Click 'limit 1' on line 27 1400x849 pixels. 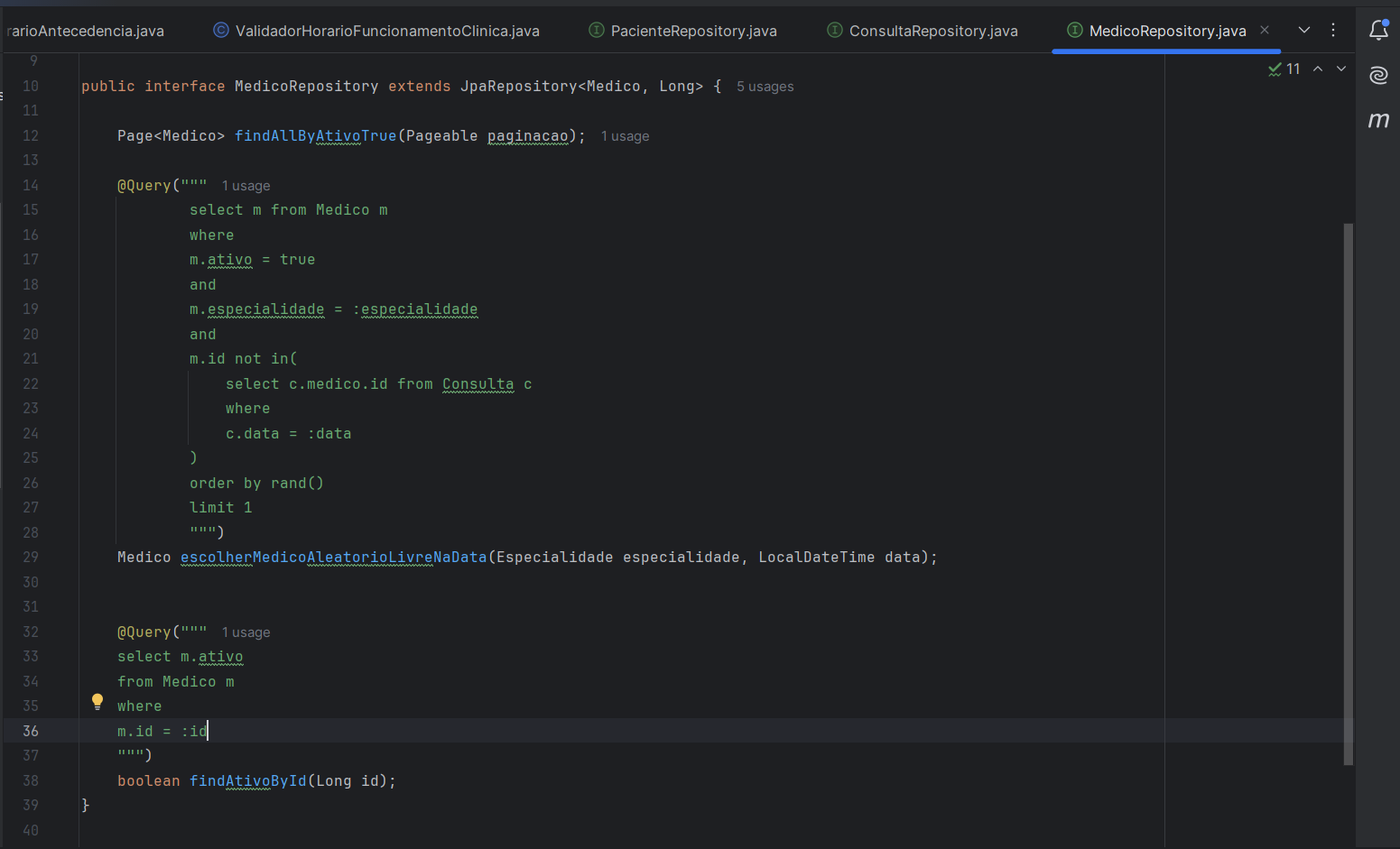[x=221, y=508]
